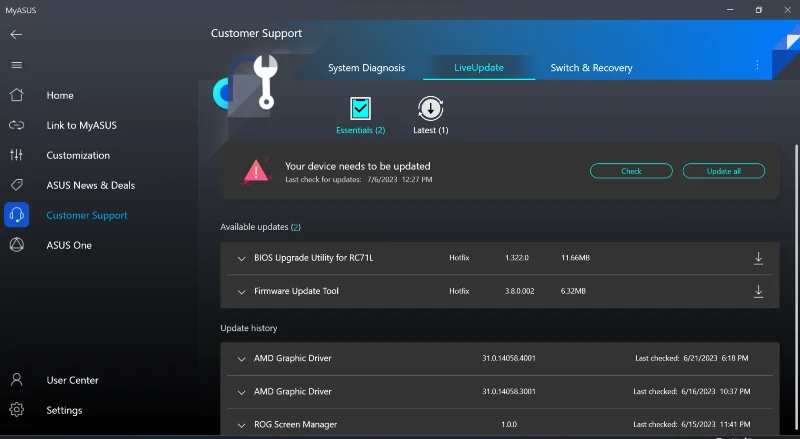The height and width of the screenshot is (439, 800).
Task: Click the Settings gear icon
Action: pos(16,410)
